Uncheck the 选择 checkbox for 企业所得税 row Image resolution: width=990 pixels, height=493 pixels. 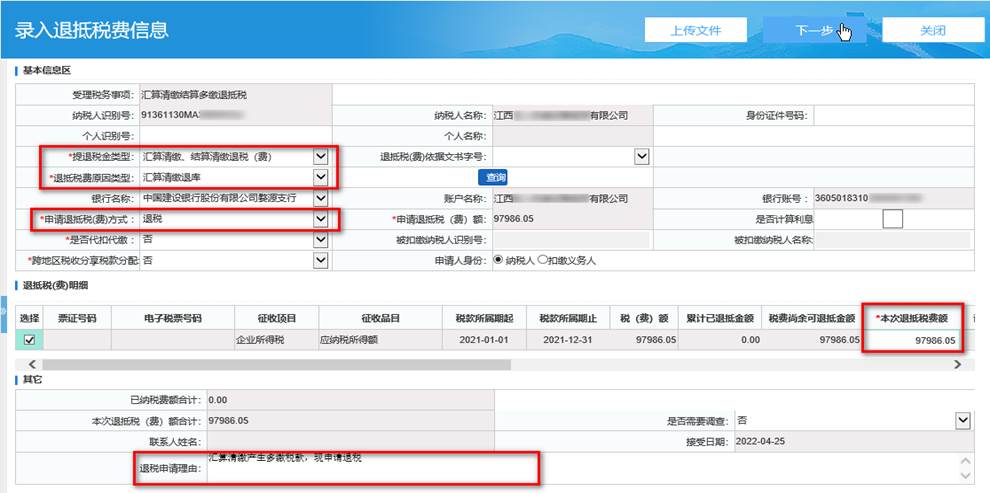29,341
